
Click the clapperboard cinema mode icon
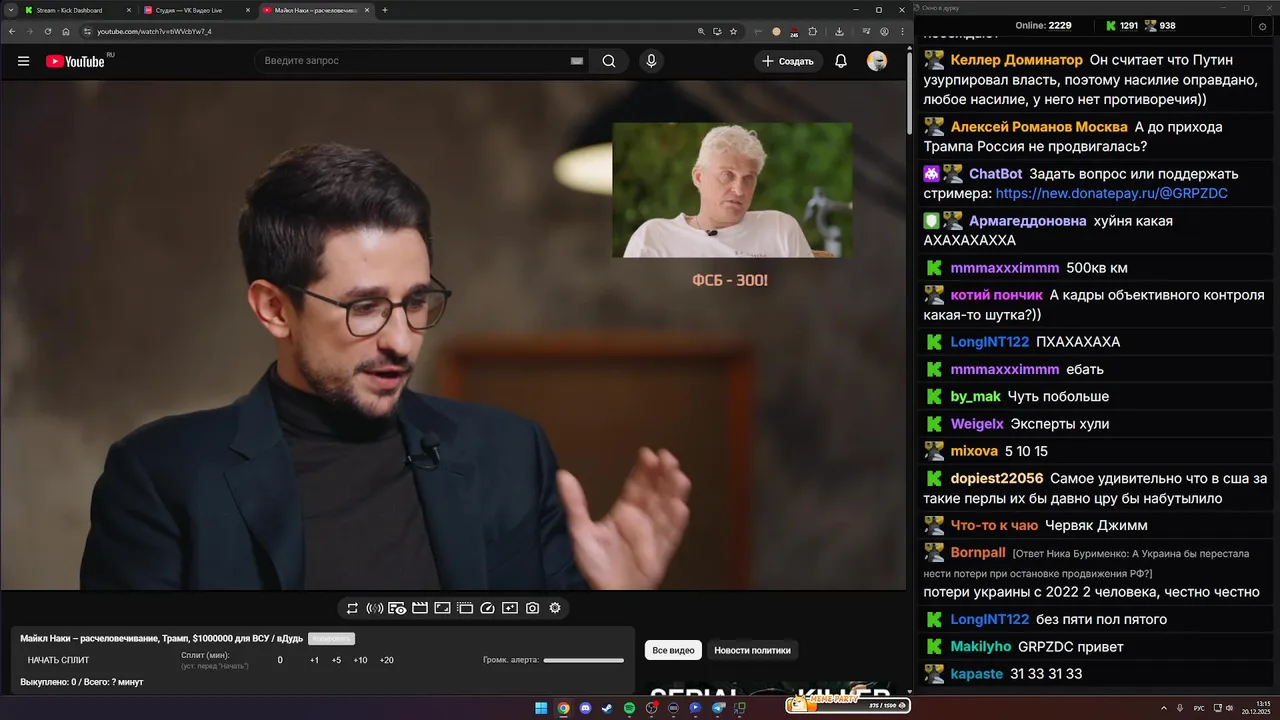420,608
